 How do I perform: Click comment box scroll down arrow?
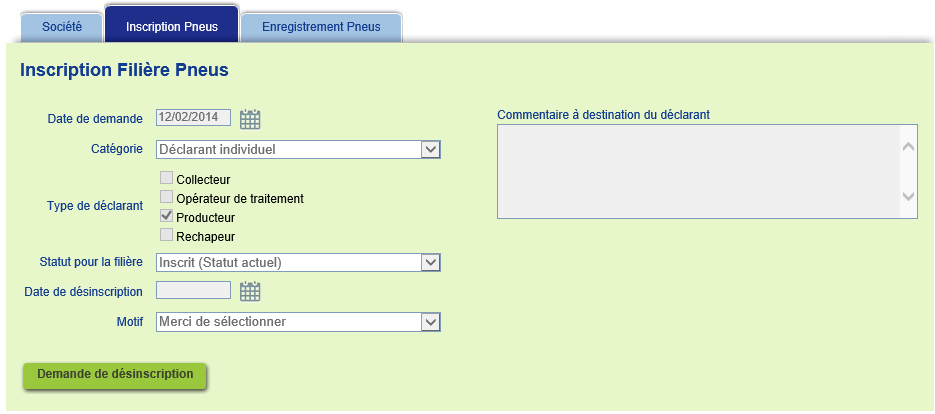pos(908,196)
